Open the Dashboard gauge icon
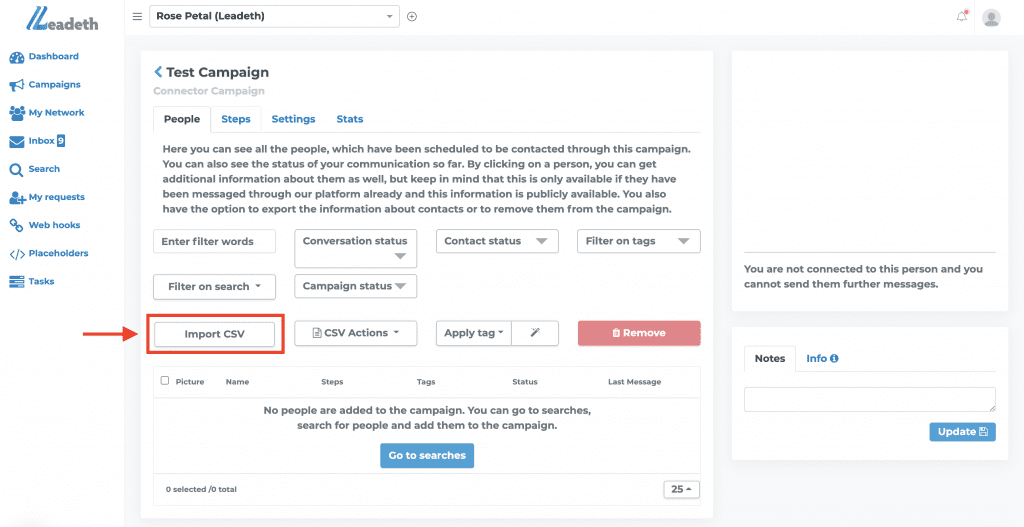The width and height of the screenshot is (1024, 527). point(17,57)
